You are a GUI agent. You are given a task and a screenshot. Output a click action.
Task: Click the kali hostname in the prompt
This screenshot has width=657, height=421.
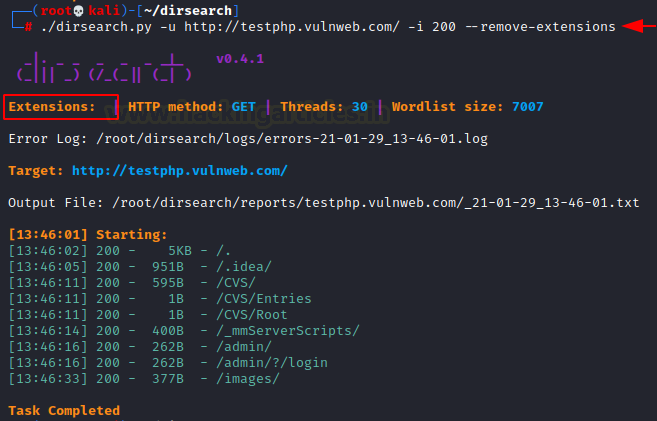[x=104, y=11]
